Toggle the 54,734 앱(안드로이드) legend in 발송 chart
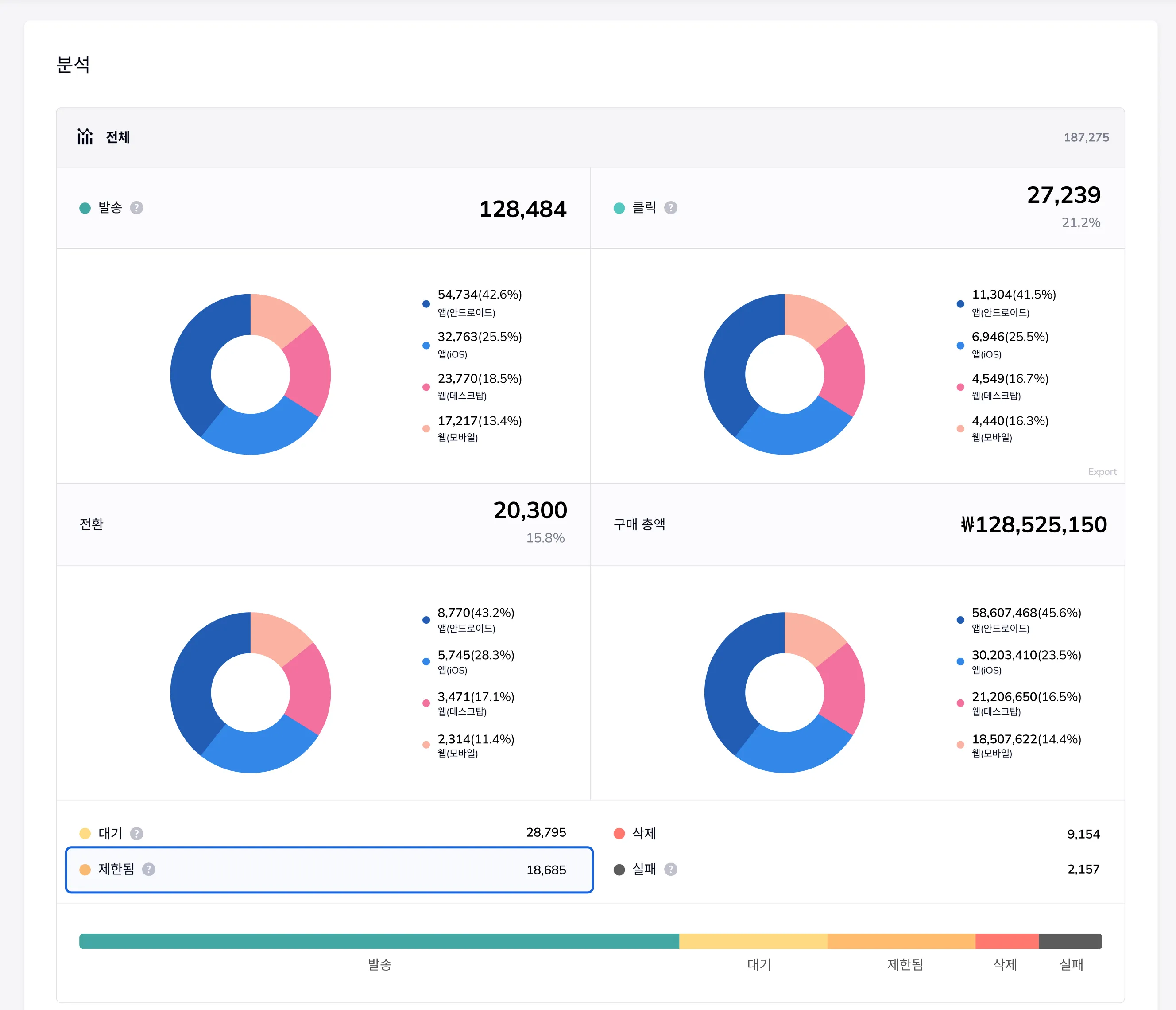Image resolution: width=1176 pixels, height=1010 pixels. coord(472,303)
